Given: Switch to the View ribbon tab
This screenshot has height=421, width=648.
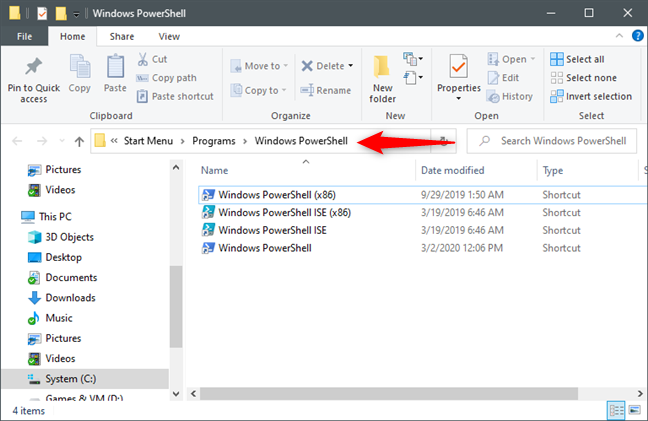Looking at the screenshot, I should [169, 36].
